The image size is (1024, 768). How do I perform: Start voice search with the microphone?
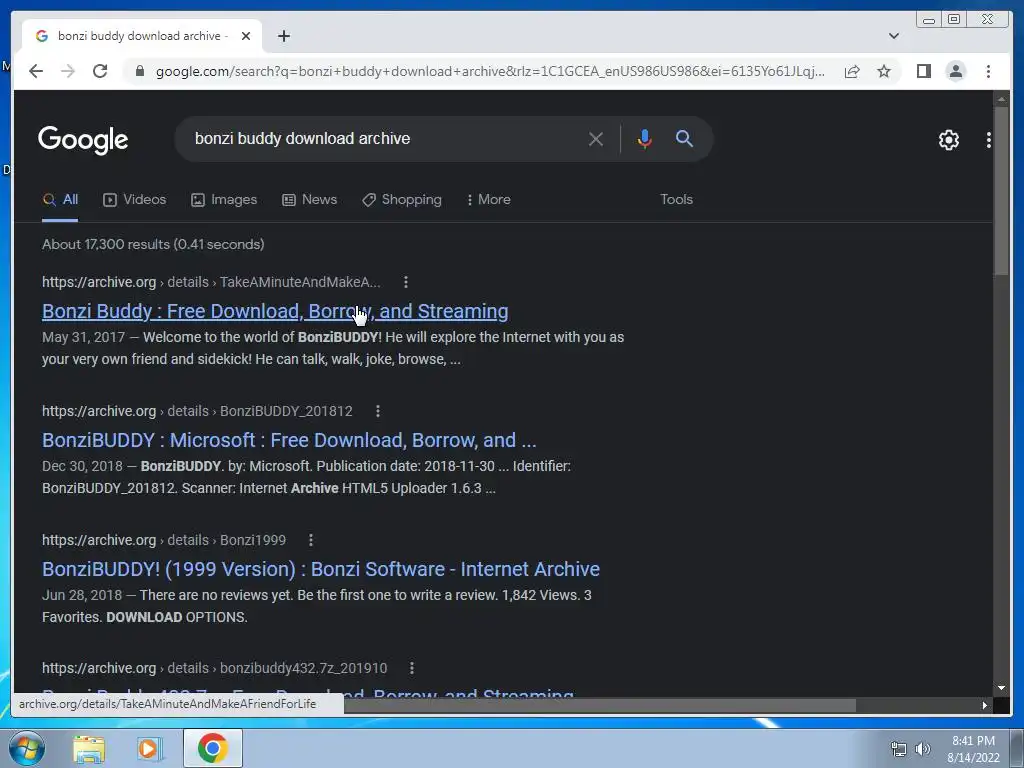point(644,138)
